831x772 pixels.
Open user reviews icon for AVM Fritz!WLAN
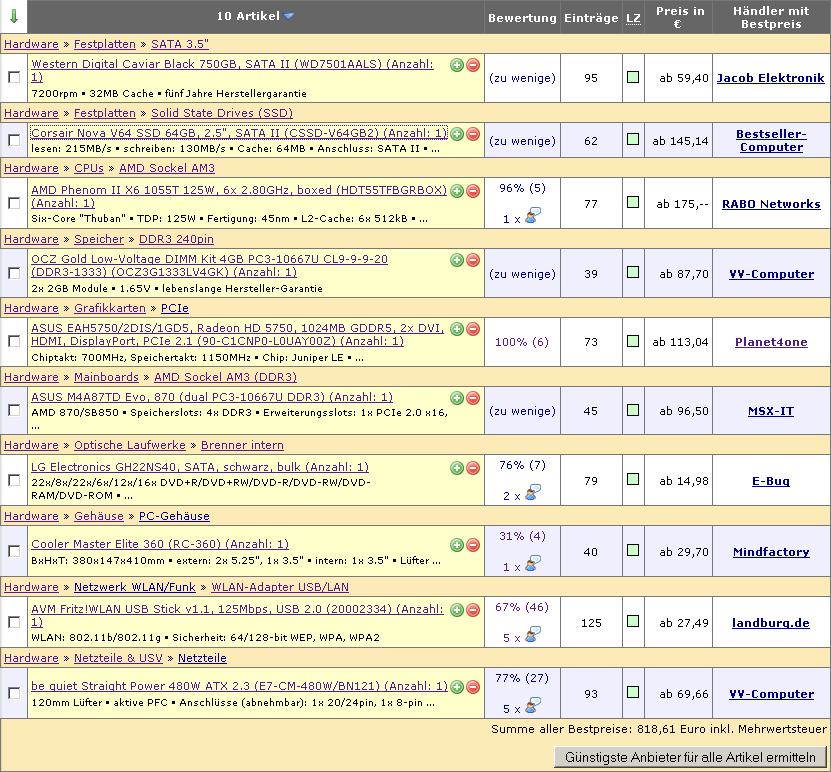tap(533, 635)
